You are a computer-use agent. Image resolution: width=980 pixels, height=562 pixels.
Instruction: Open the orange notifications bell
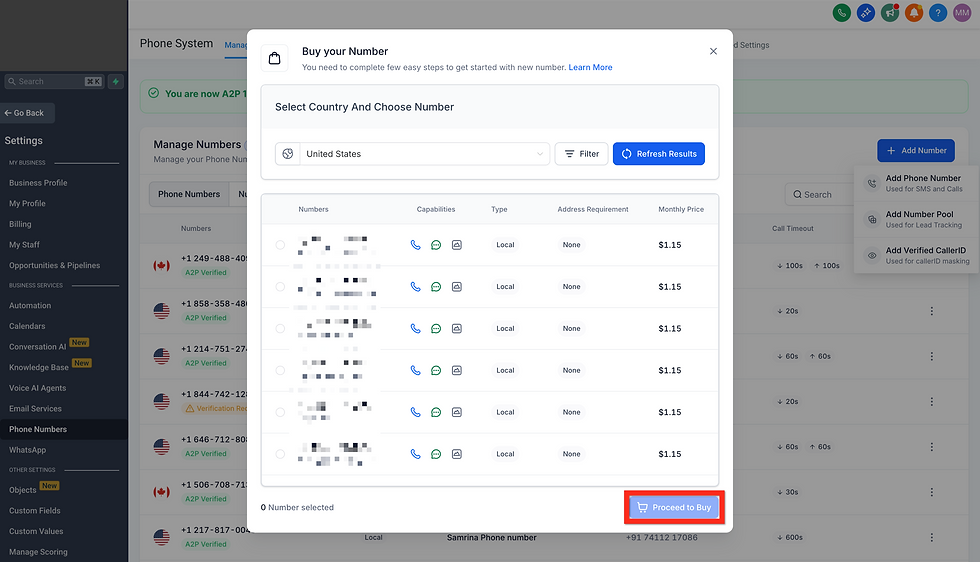914,13
